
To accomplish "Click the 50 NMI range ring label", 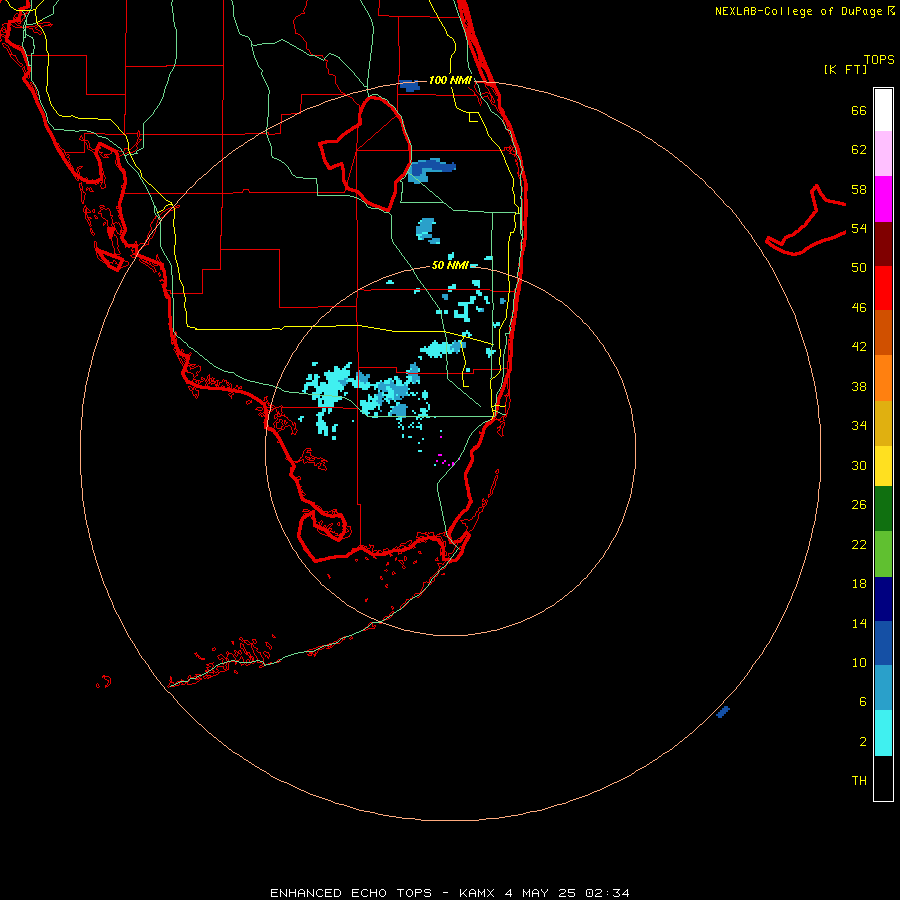I will pos(450,265).
